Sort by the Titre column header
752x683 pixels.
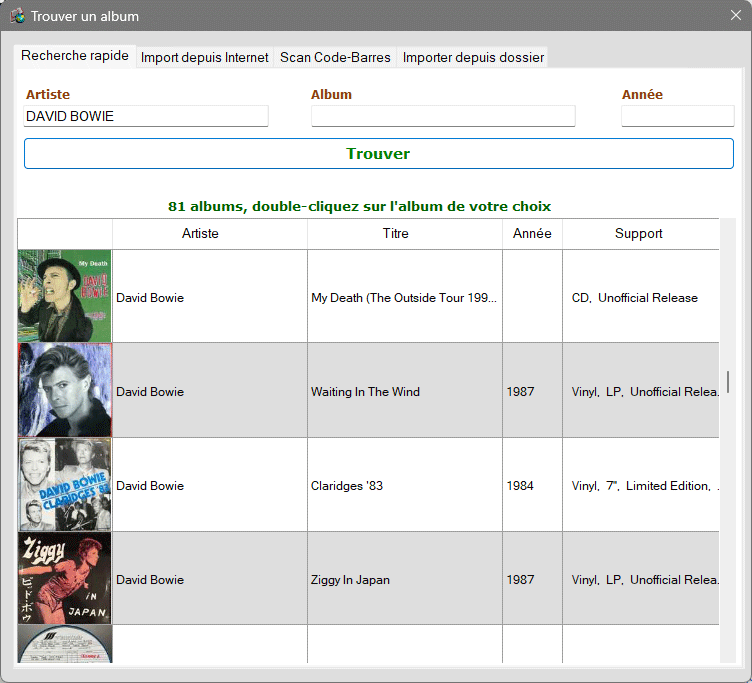(x=405, y=234)
